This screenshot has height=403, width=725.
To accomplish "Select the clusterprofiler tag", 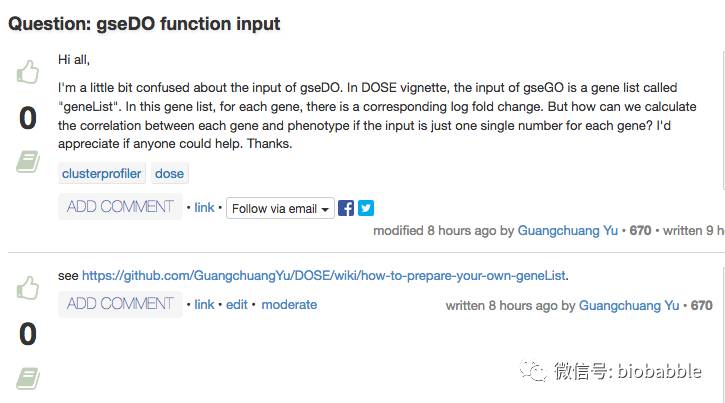I will tap(102, 173).
